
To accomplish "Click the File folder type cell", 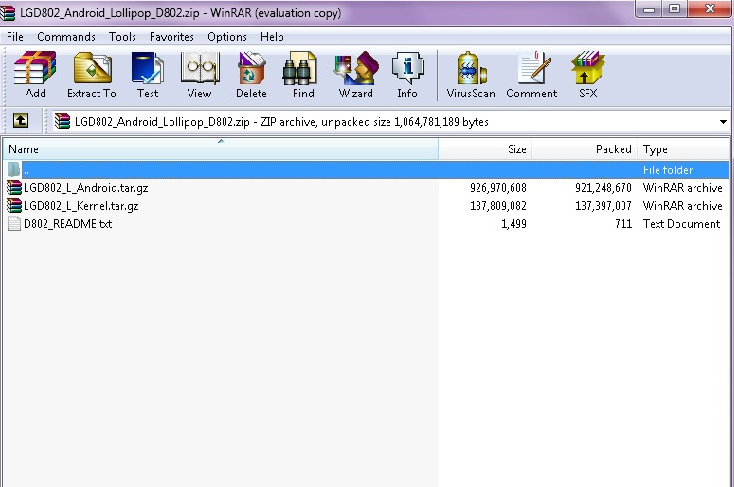I will (668, 170).
